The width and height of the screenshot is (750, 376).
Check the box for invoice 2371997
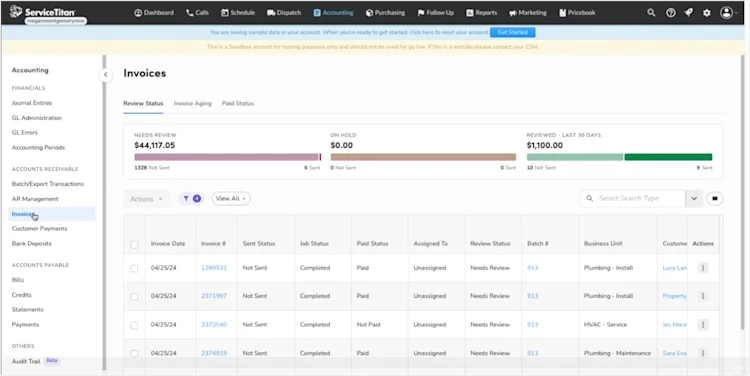(134, 297)
